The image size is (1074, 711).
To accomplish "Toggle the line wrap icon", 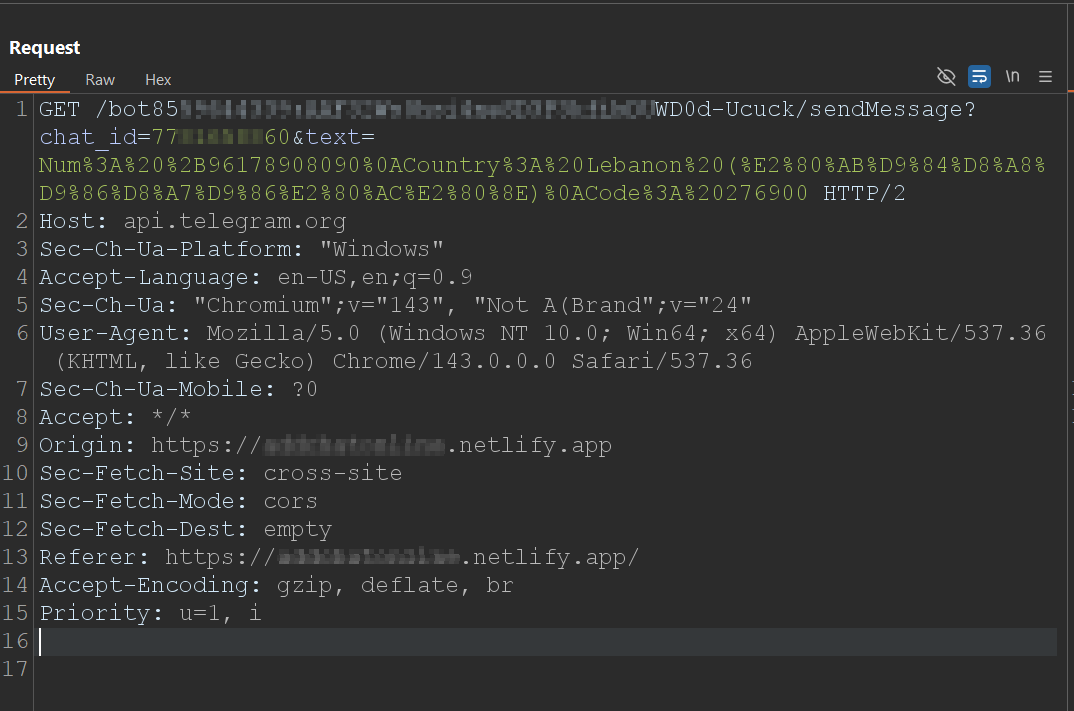I will pos(979,77).
